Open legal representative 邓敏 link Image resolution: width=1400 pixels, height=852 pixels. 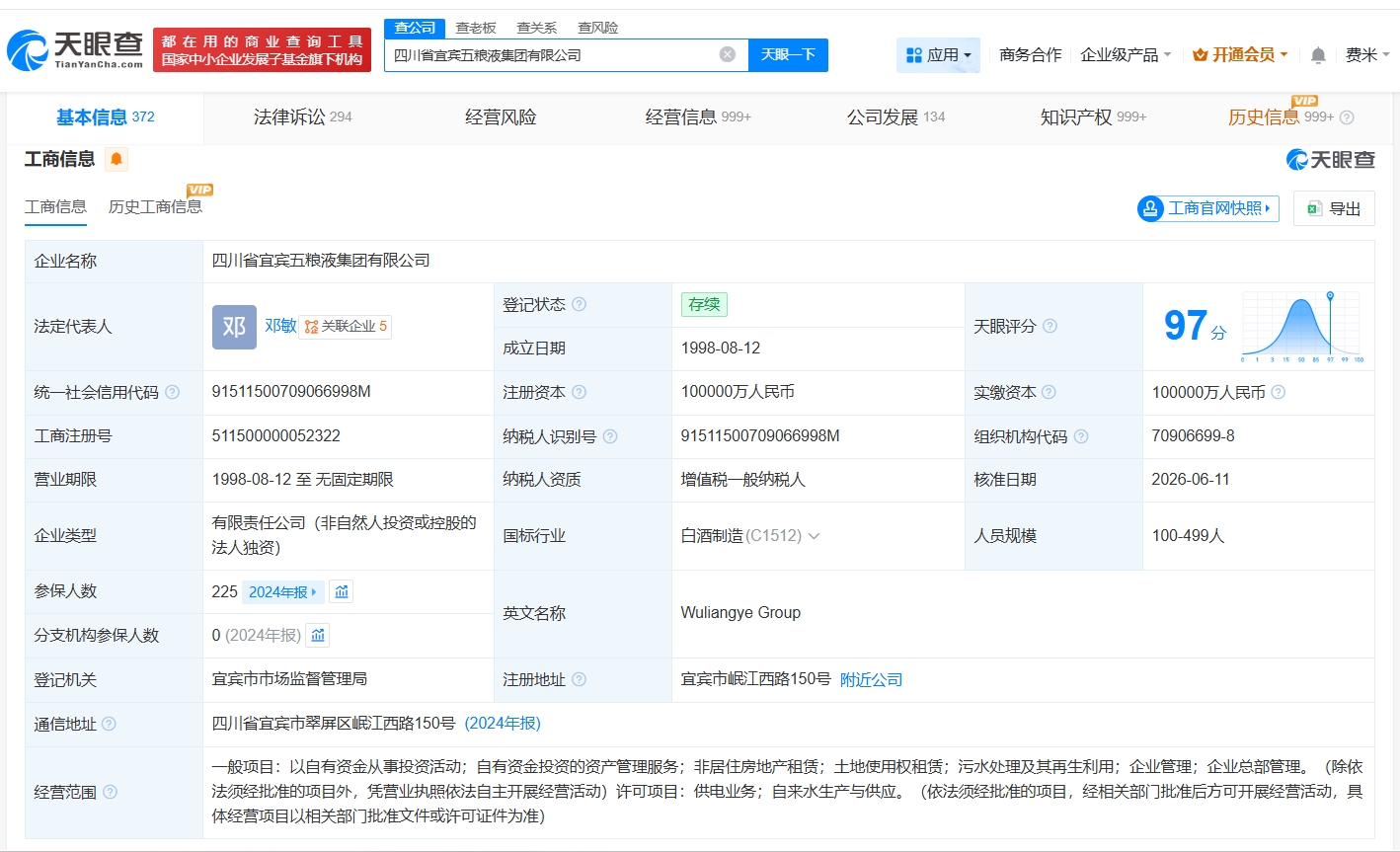click(x=280, y=326)
